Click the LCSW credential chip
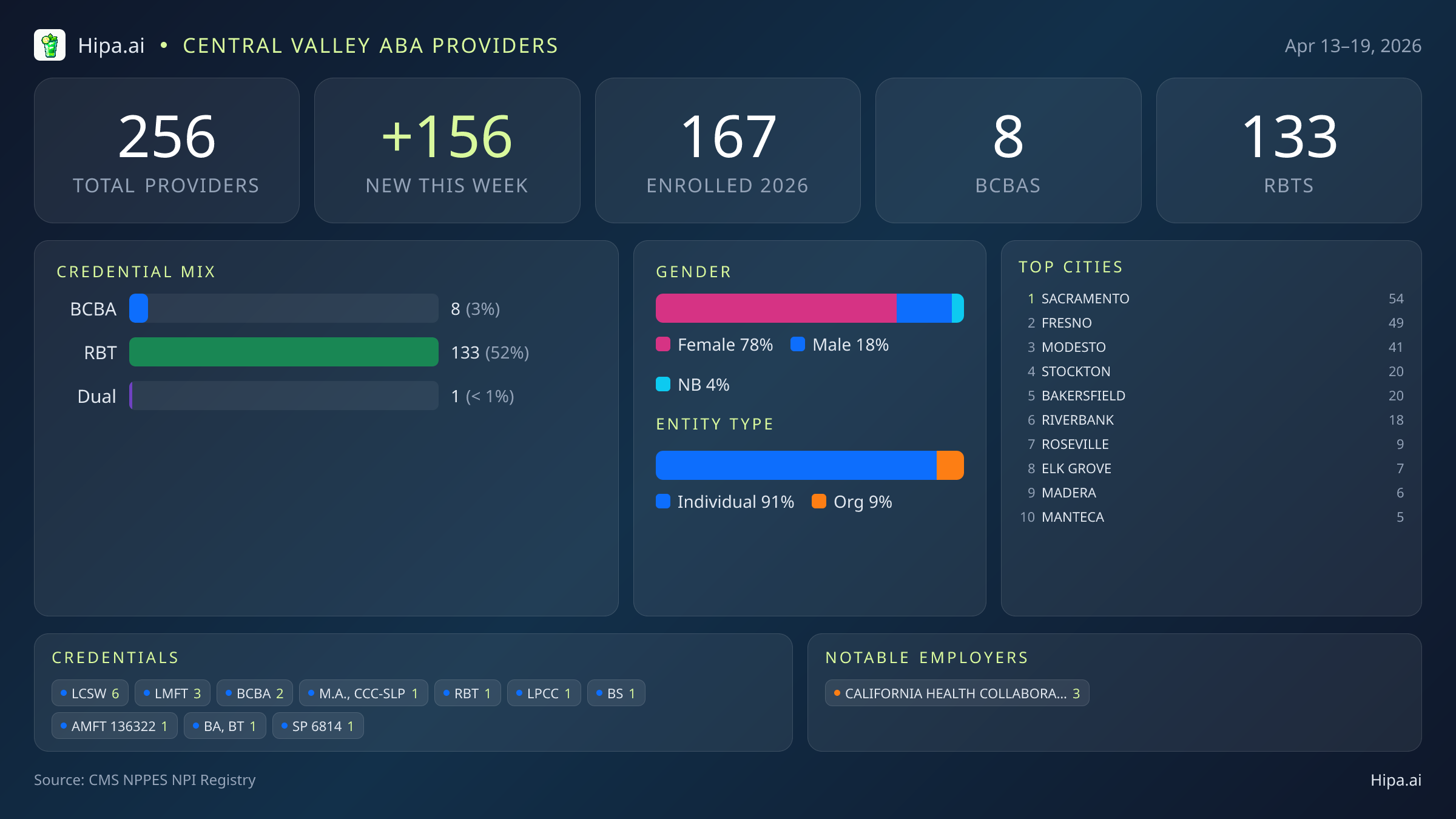This screenshot has width=1456, height=819. (90, 693)
